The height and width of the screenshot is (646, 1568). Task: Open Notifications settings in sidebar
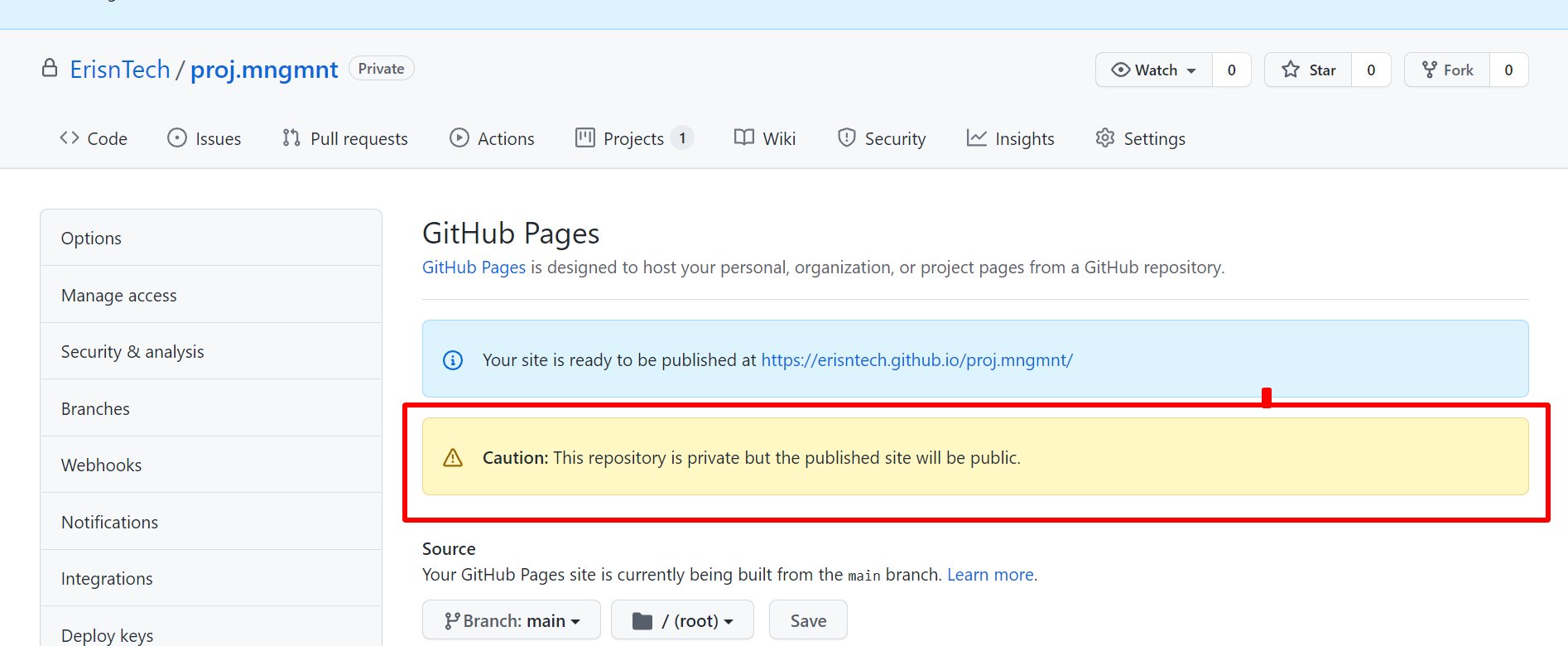[x=211, y=522]
